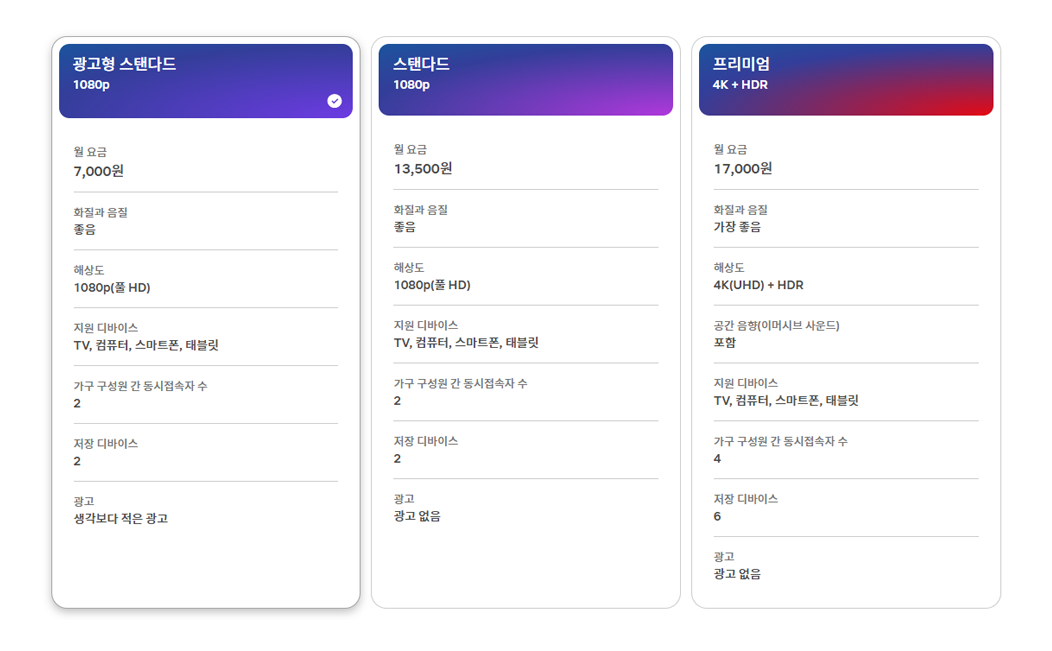
Task: Click supported devices text in 광고형 스탠다드 card
Action: (146, 345)
